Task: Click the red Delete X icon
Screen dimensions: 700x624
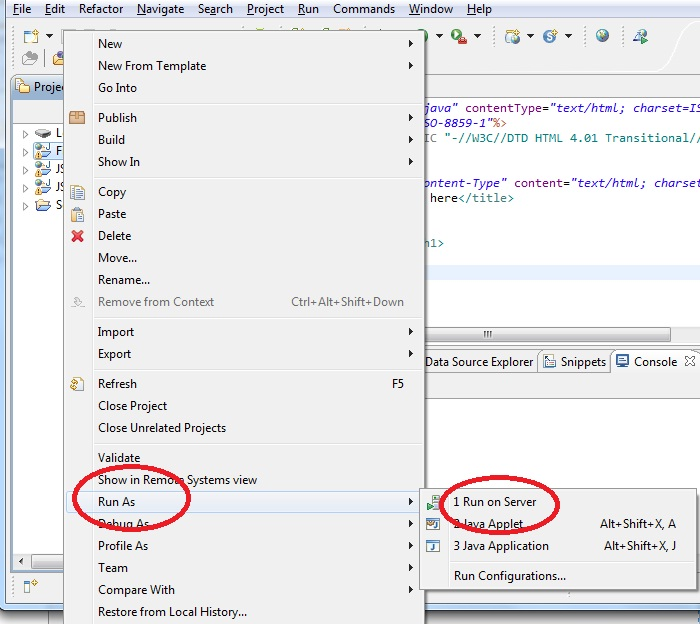Action: click(77, 236)
